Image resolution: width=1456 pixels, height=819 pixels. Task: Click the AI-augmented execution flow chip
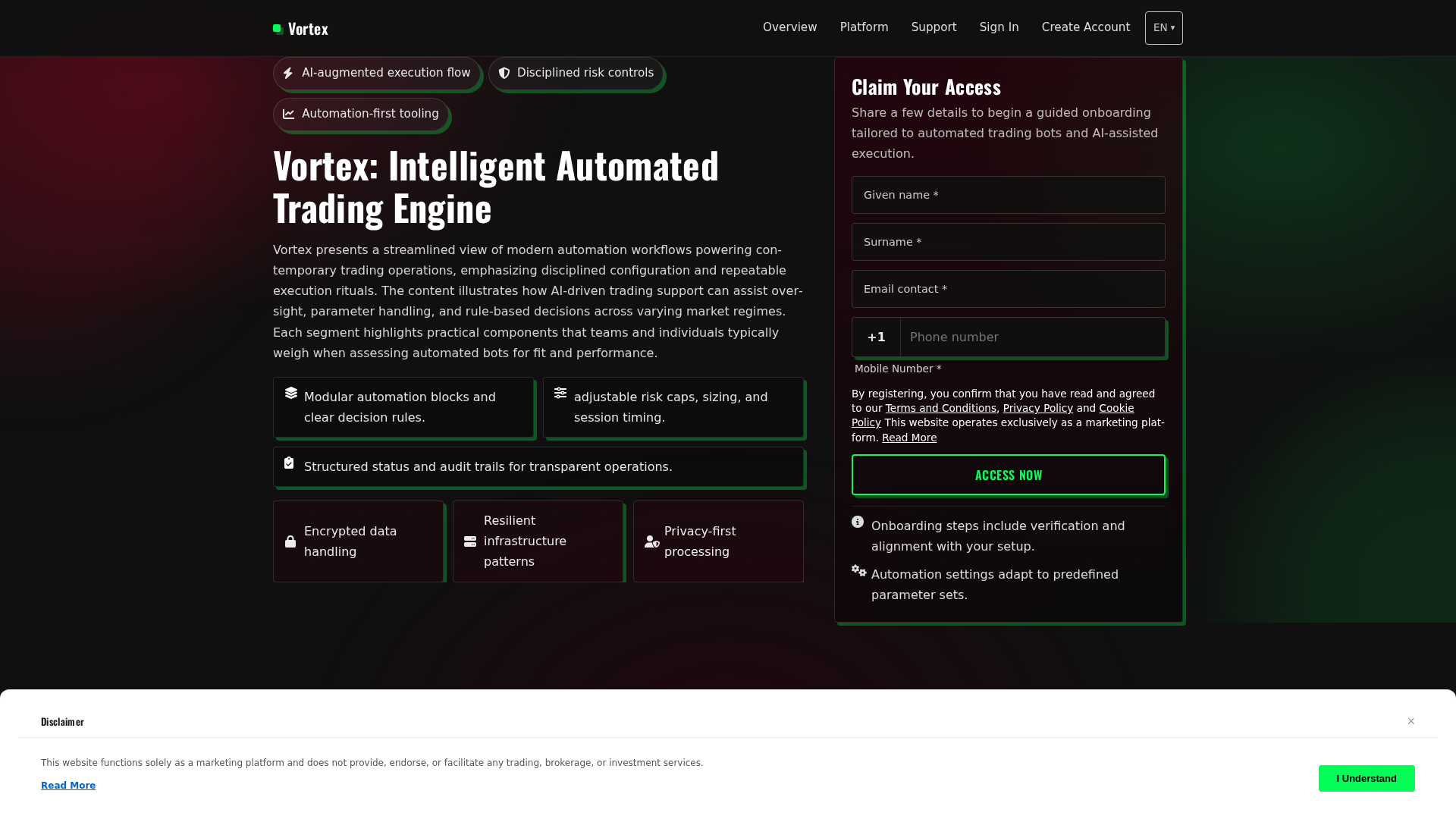tap(377, 73)
